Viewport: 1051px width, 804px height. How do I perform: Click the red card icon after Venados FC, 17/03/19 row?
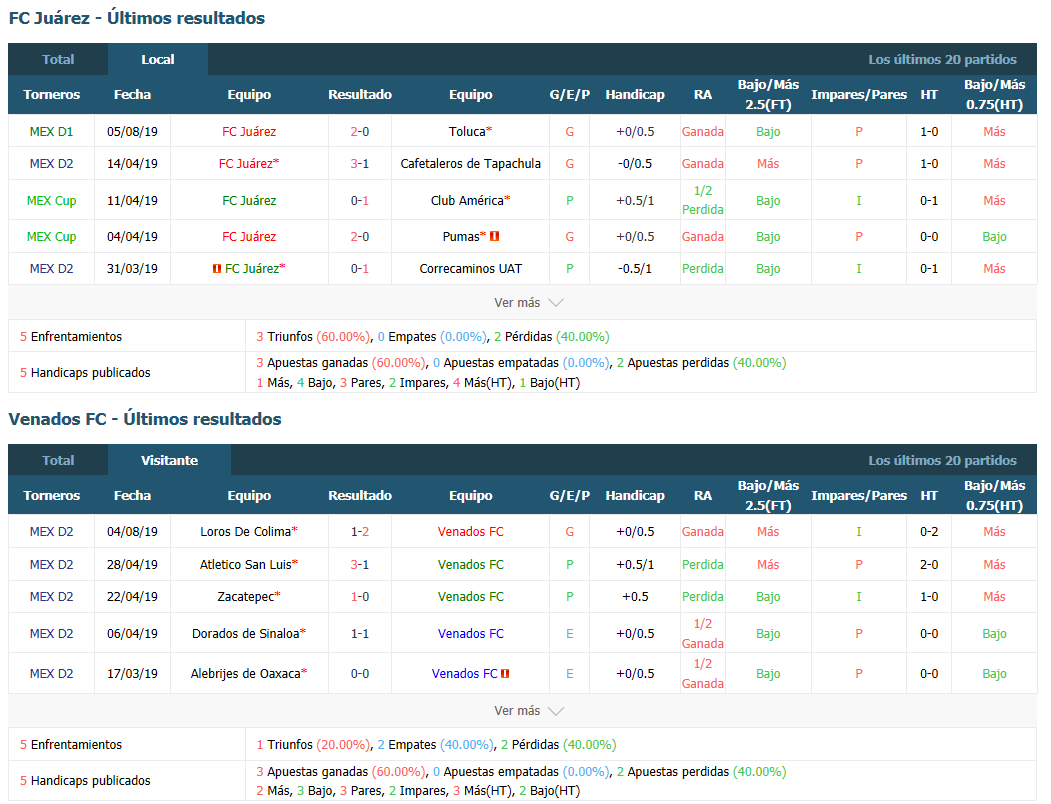point(505,673)
